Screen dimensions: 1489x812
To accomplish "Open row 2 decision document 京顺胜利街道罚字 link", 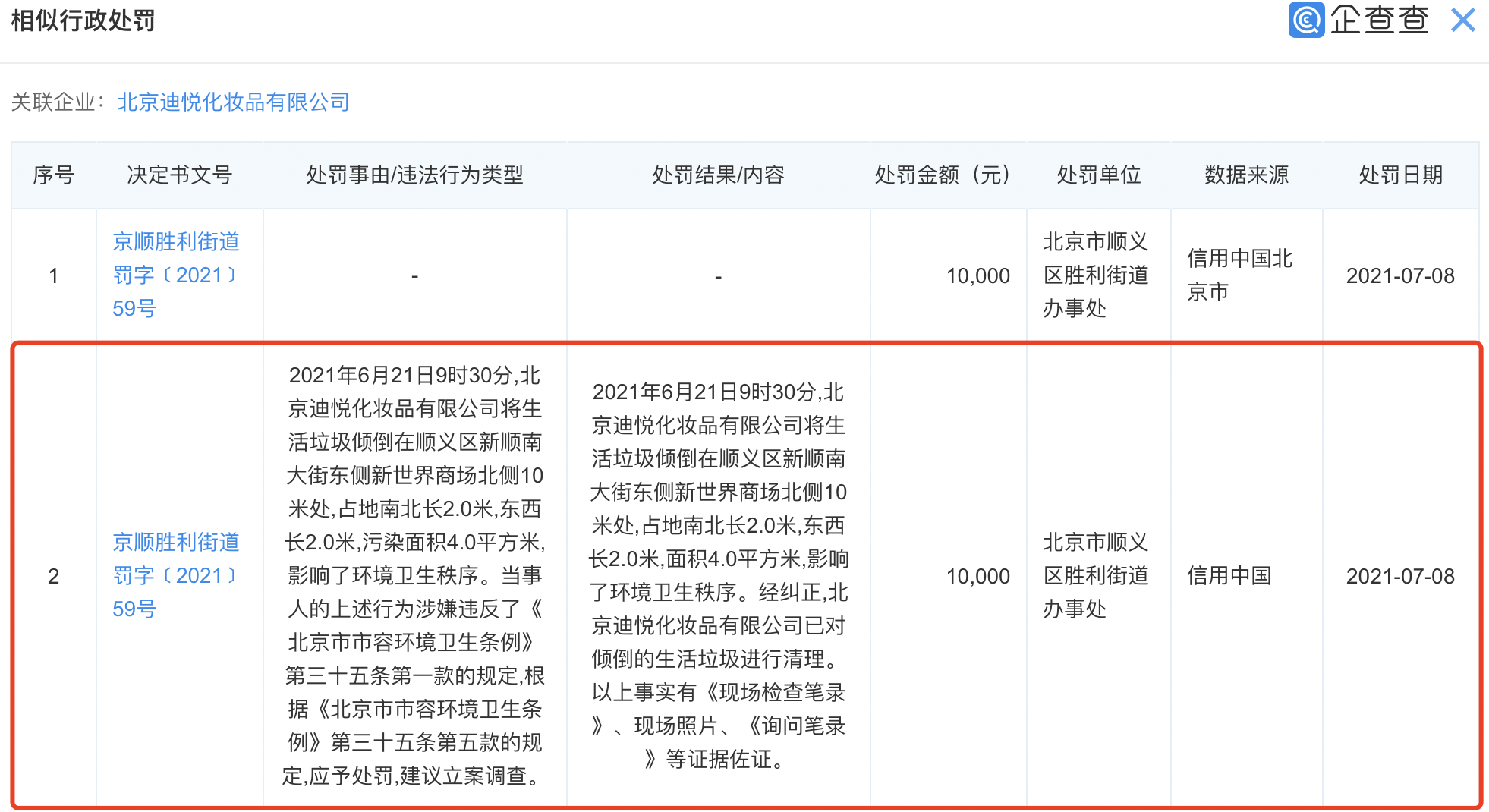I will pyautogui.click(x=176, y=575).
